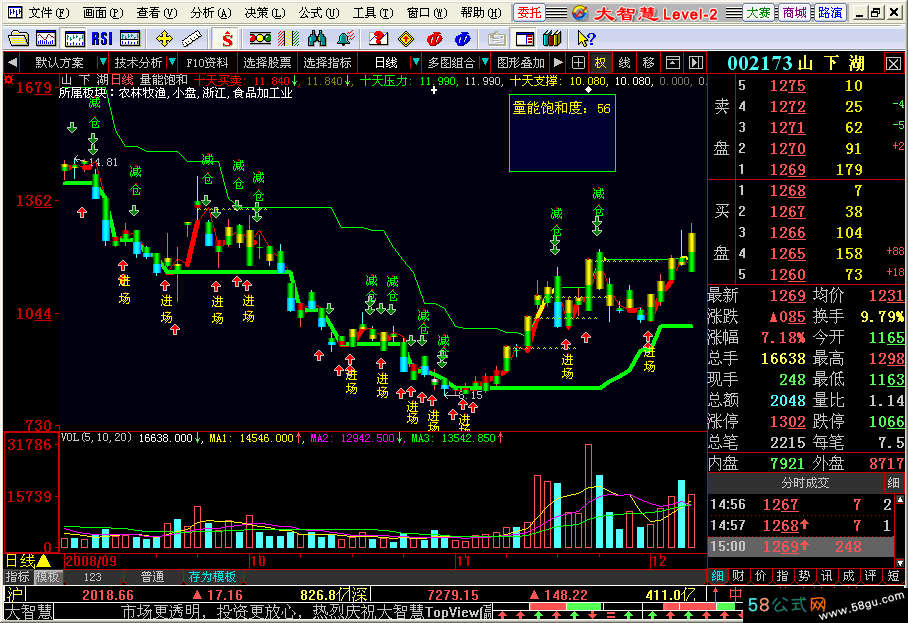Click the red circle icon
The image size is (908, 623).
click(x=434, y=39)
